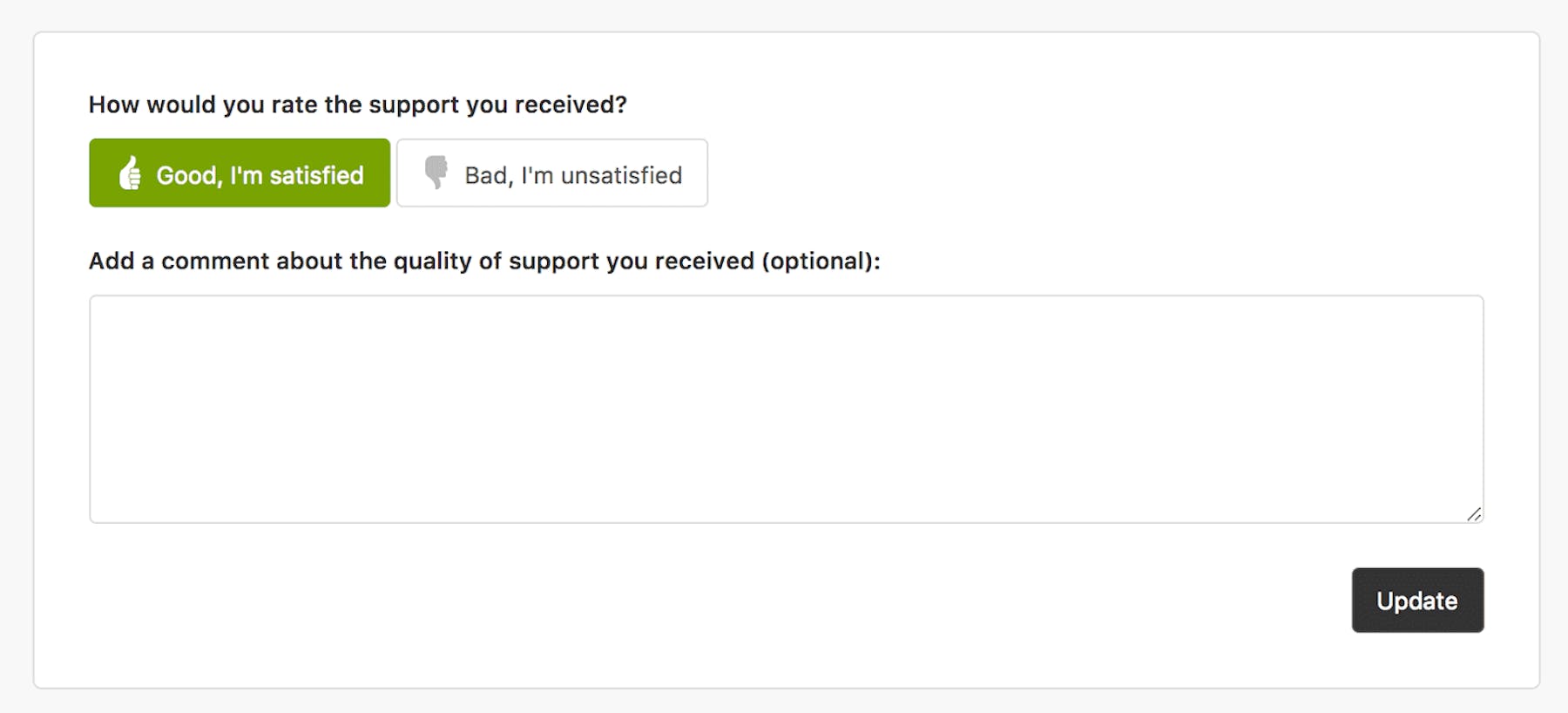Screen dimensions: 1568x713
Task: Select the "Bad, I'm unsatisfied" rating
Action: 552,173
